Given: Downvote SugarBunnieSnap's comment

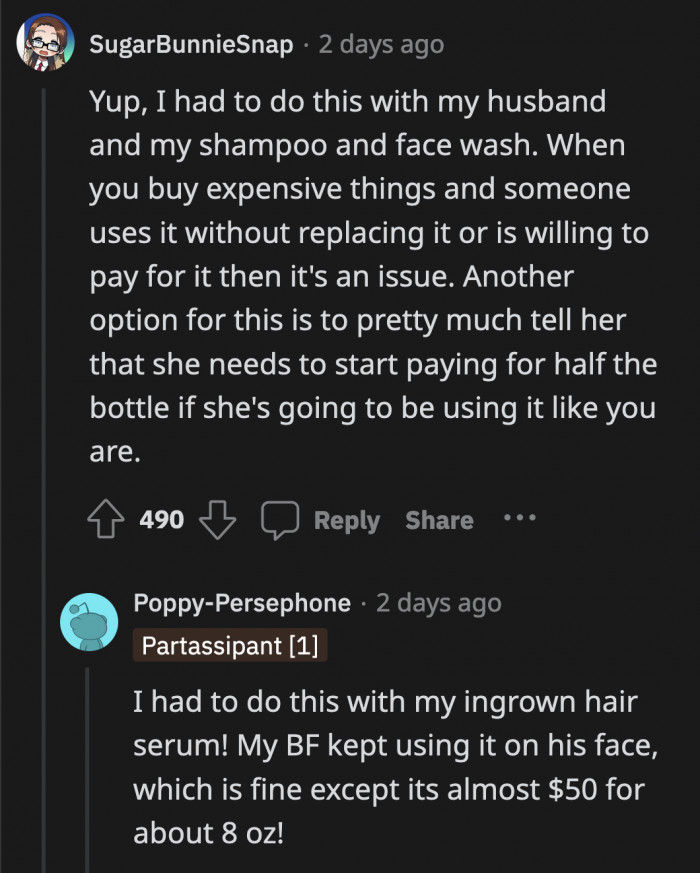Looking at the screenshot, I should 216,520.
